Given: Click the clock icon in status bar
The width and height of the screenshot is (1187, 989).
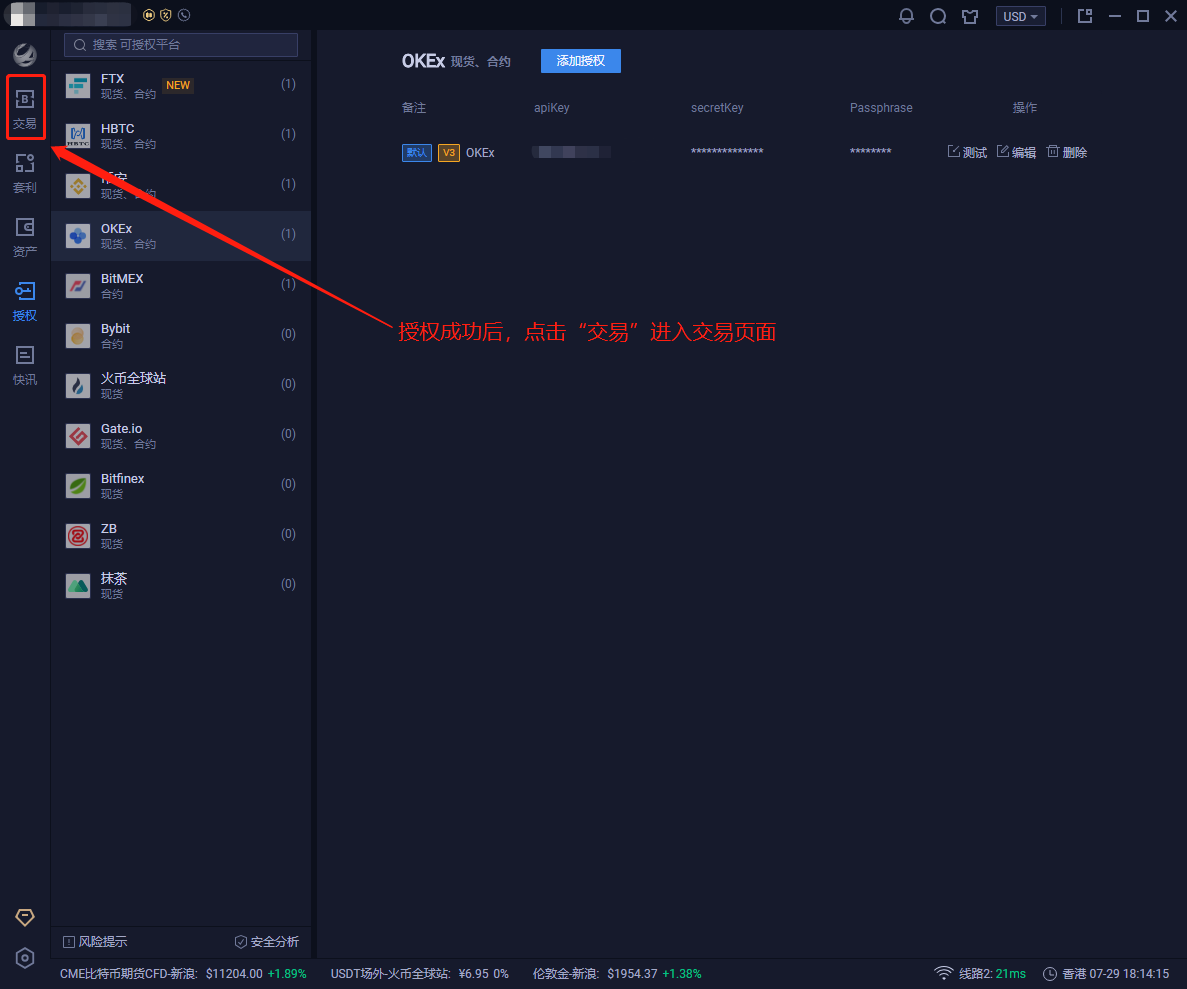Looking at the screenshot, I should [1050, 974].
